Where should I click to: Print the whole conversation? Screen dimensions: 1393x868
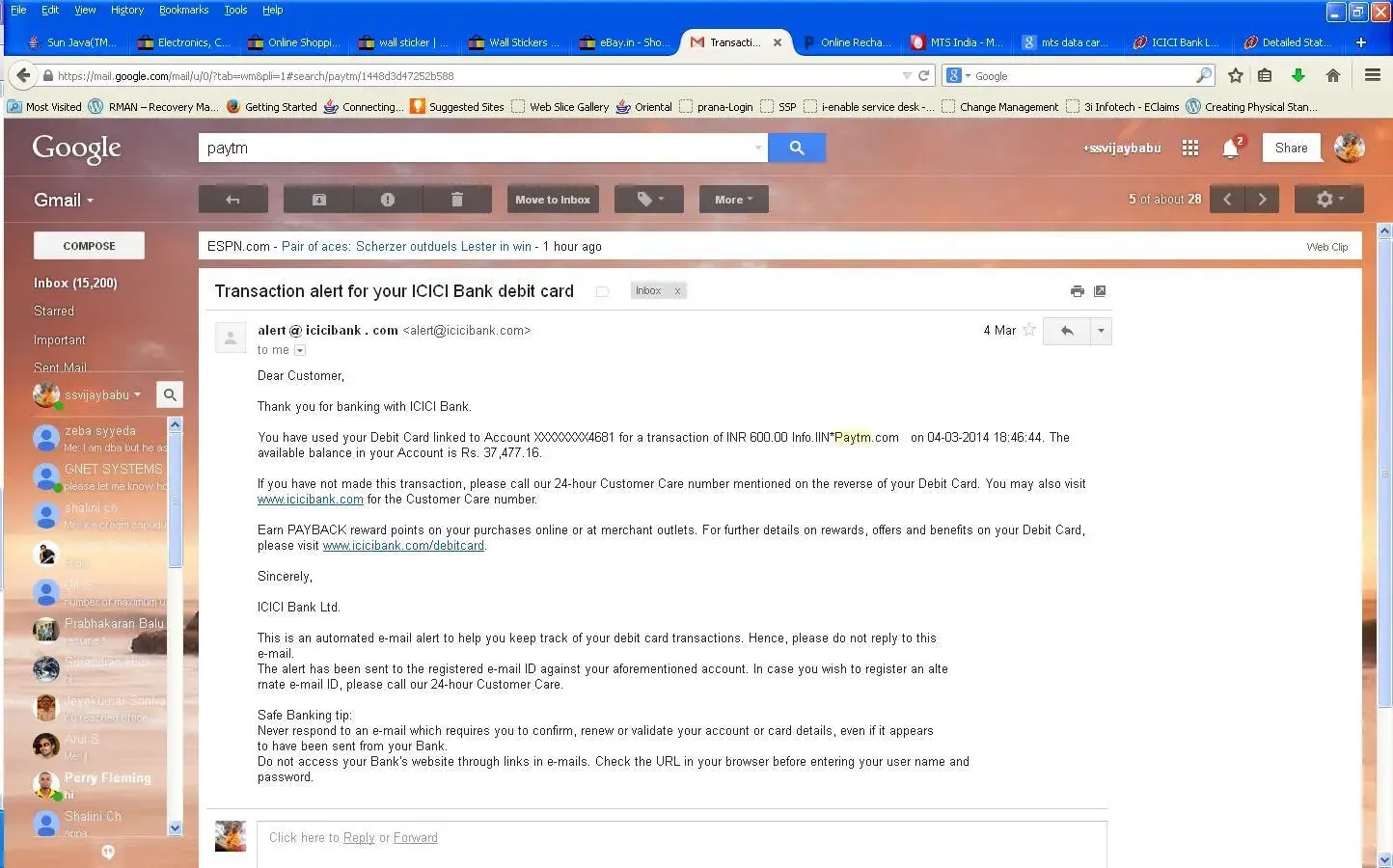click(1077, 291)
